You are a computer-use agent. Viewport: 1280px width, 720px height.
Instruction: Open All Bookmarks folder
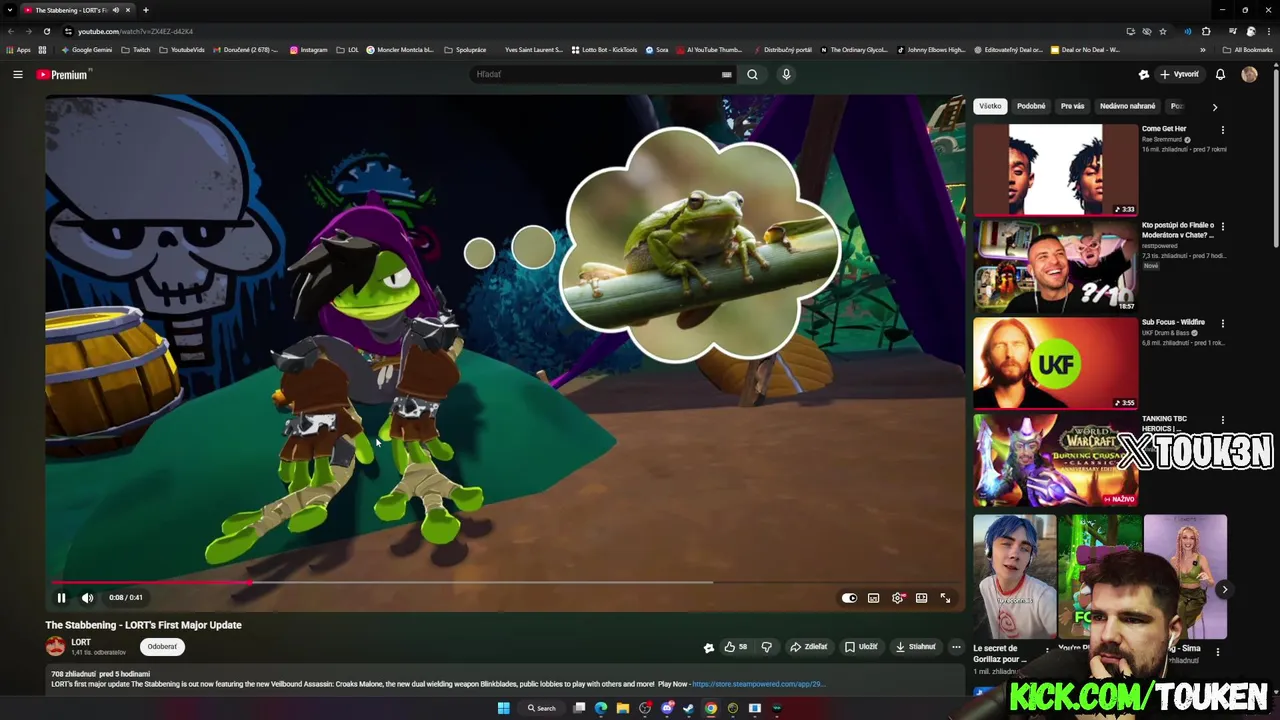[1248, 49]
